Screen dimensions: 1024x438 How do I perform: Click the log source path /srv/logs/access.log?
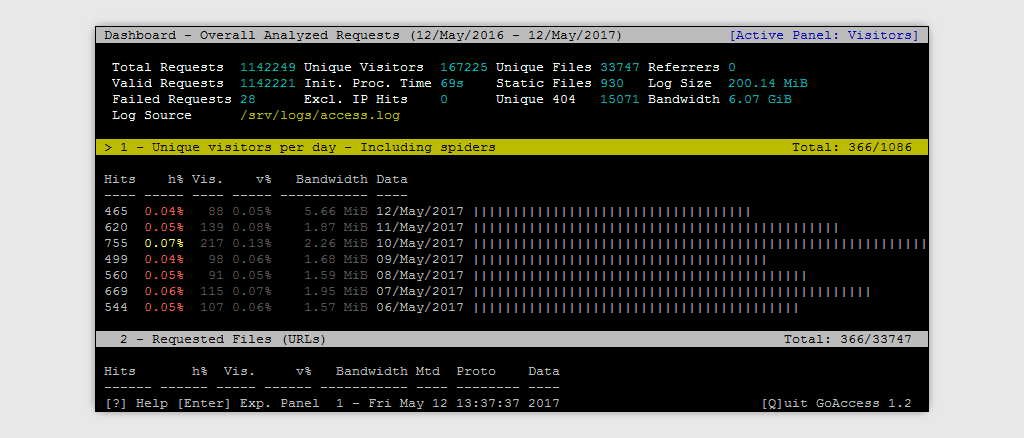point(319,116)
